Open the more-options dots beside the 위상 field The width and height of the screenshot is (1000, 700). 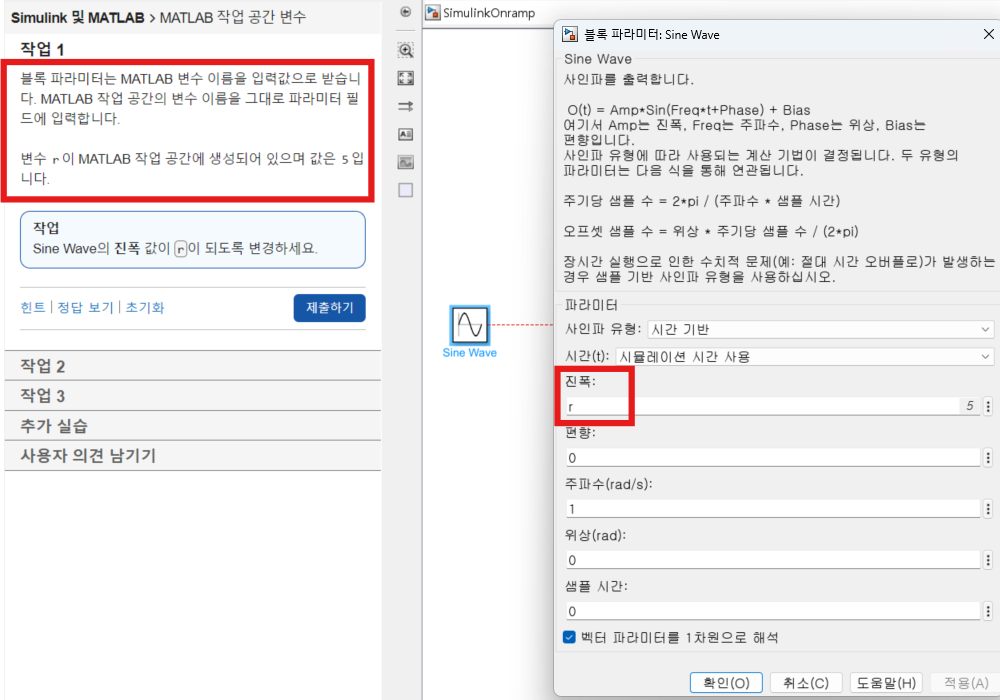click(x=988, y=560)
